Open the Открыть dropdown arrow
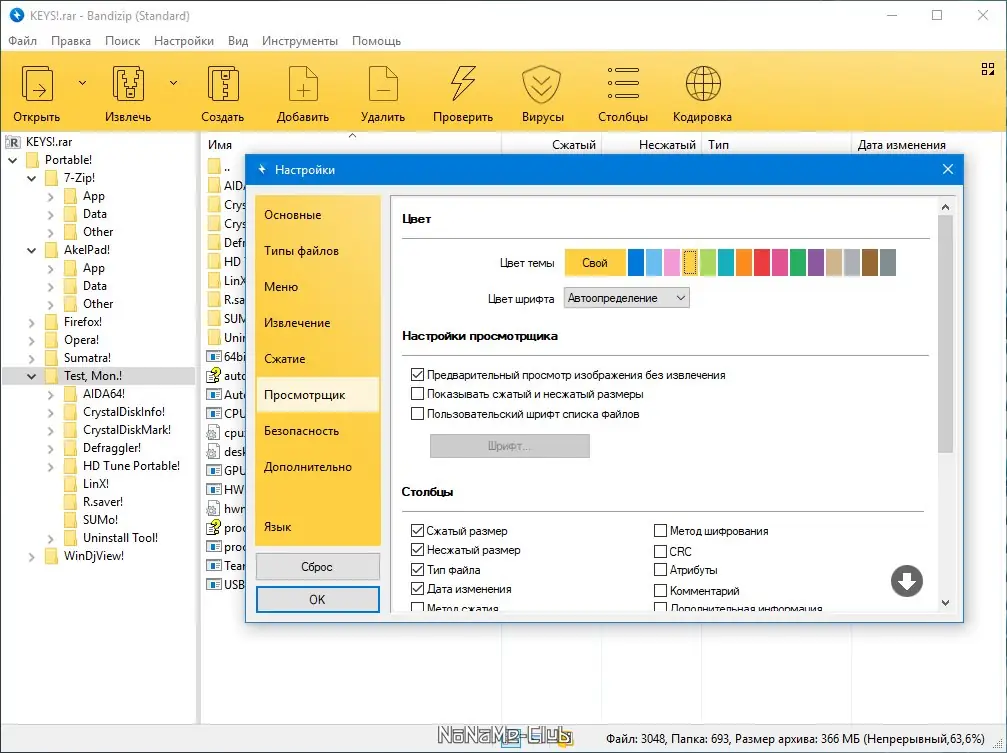The image size is (1007, 753). click(x=82, y=83)
